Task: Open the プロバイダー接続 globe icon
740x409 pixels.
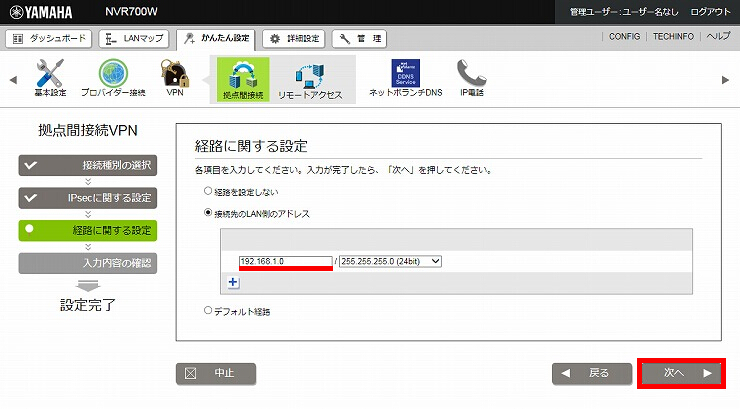Action: point(113,78)
